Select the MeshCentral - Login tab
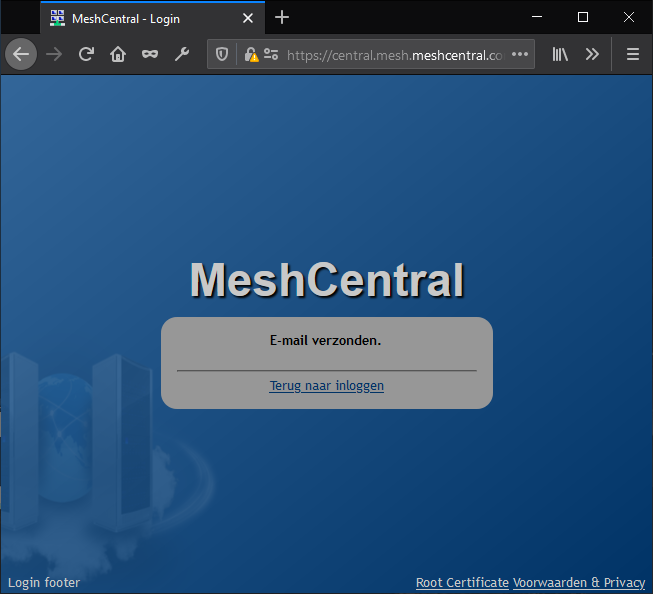This screenshot has width=653, height=594. [x=152, y=18]
